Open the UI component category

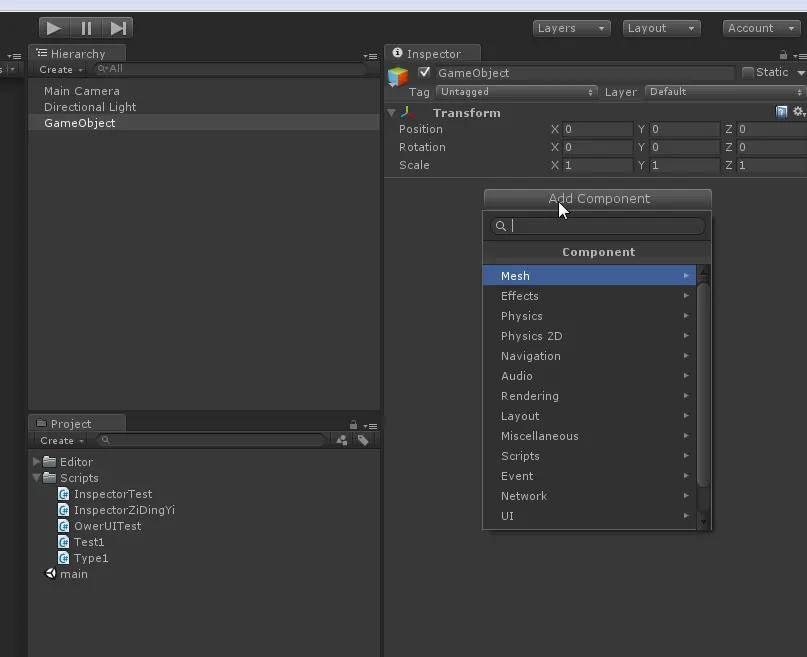(x=589, y=516)
